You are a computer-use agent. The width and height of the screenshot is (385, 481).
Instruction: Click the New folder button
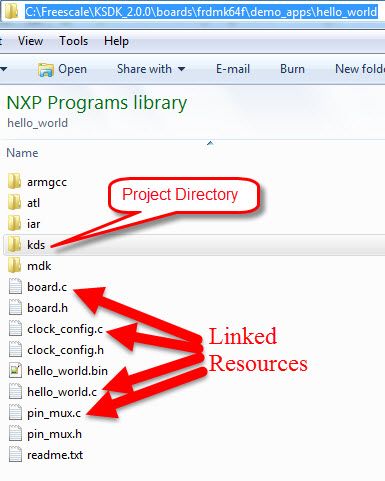(360, 69)
